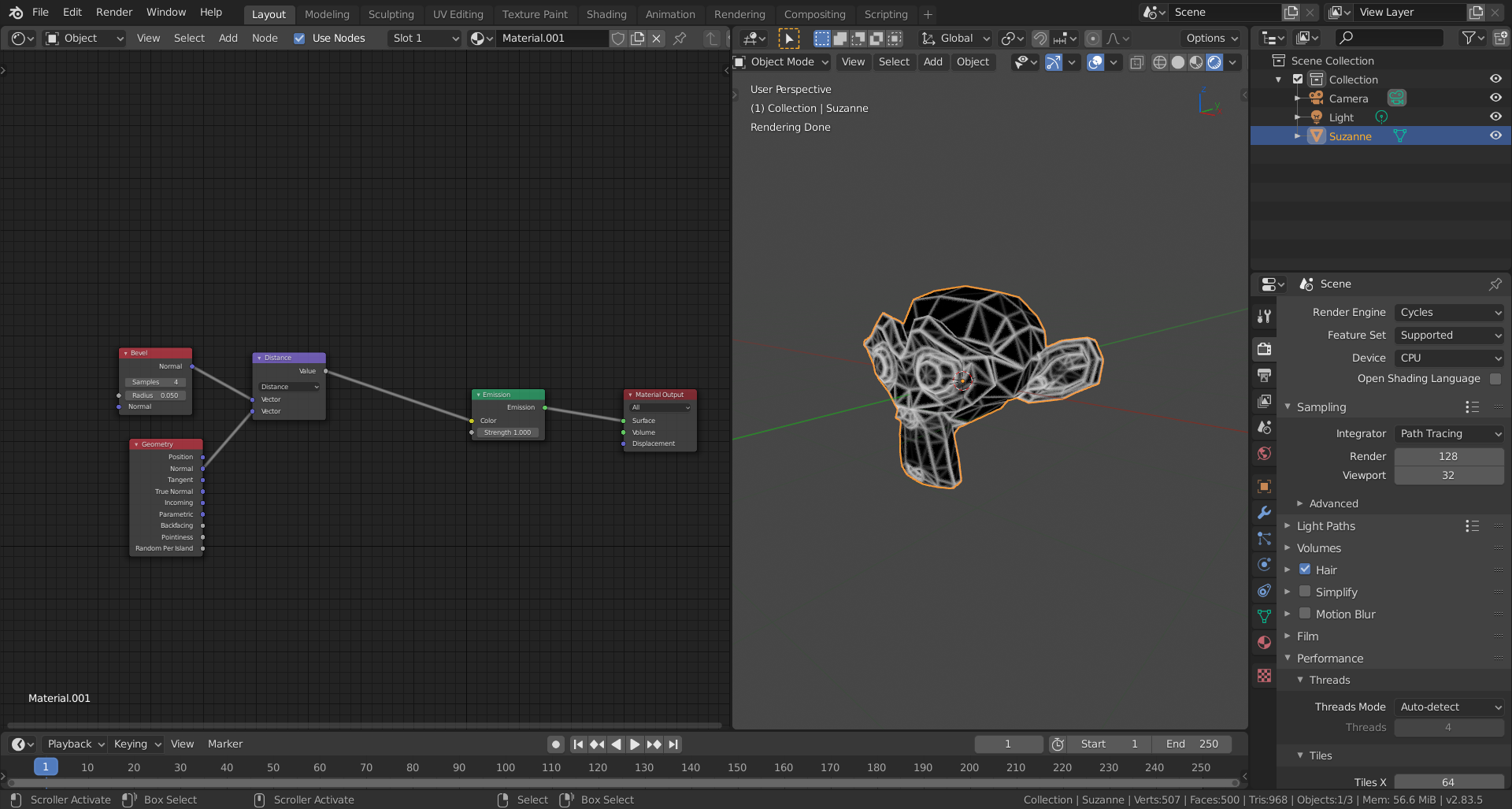Hide the Camera in viewport
1512x809 pixels.
point(1495,98)
